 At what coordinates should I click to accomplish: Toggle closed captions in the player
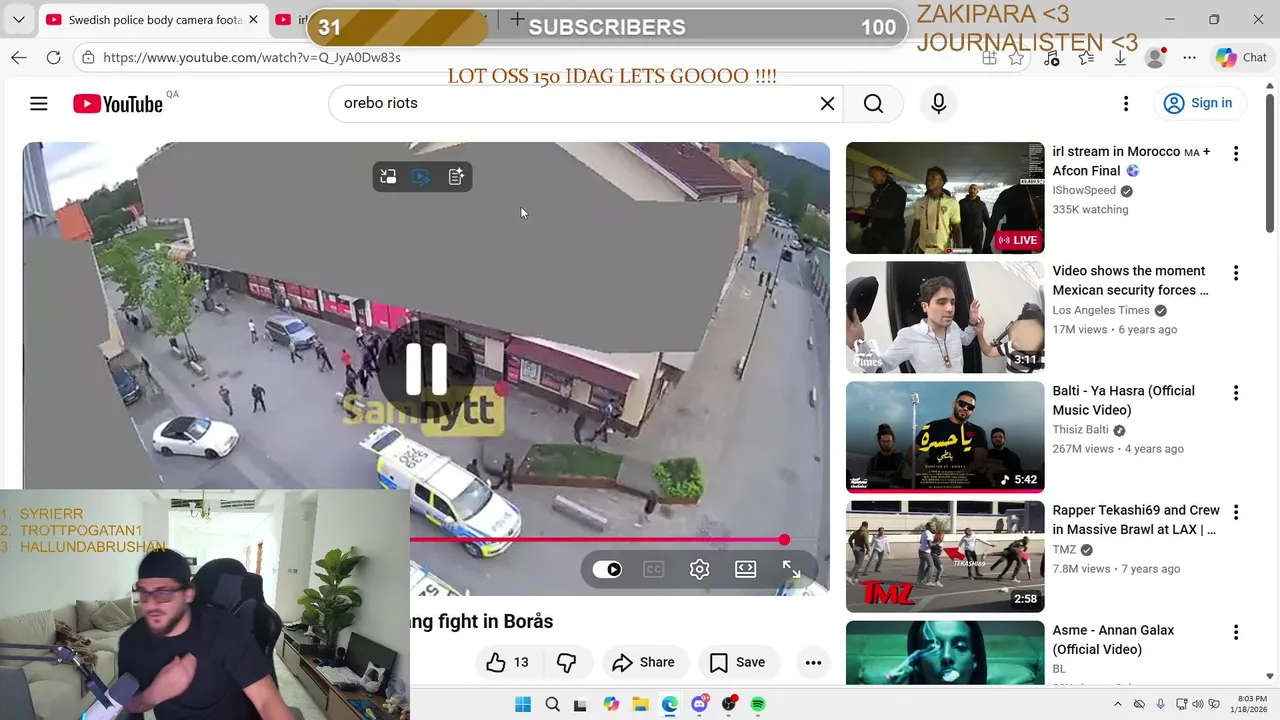(x=653, y=569)
